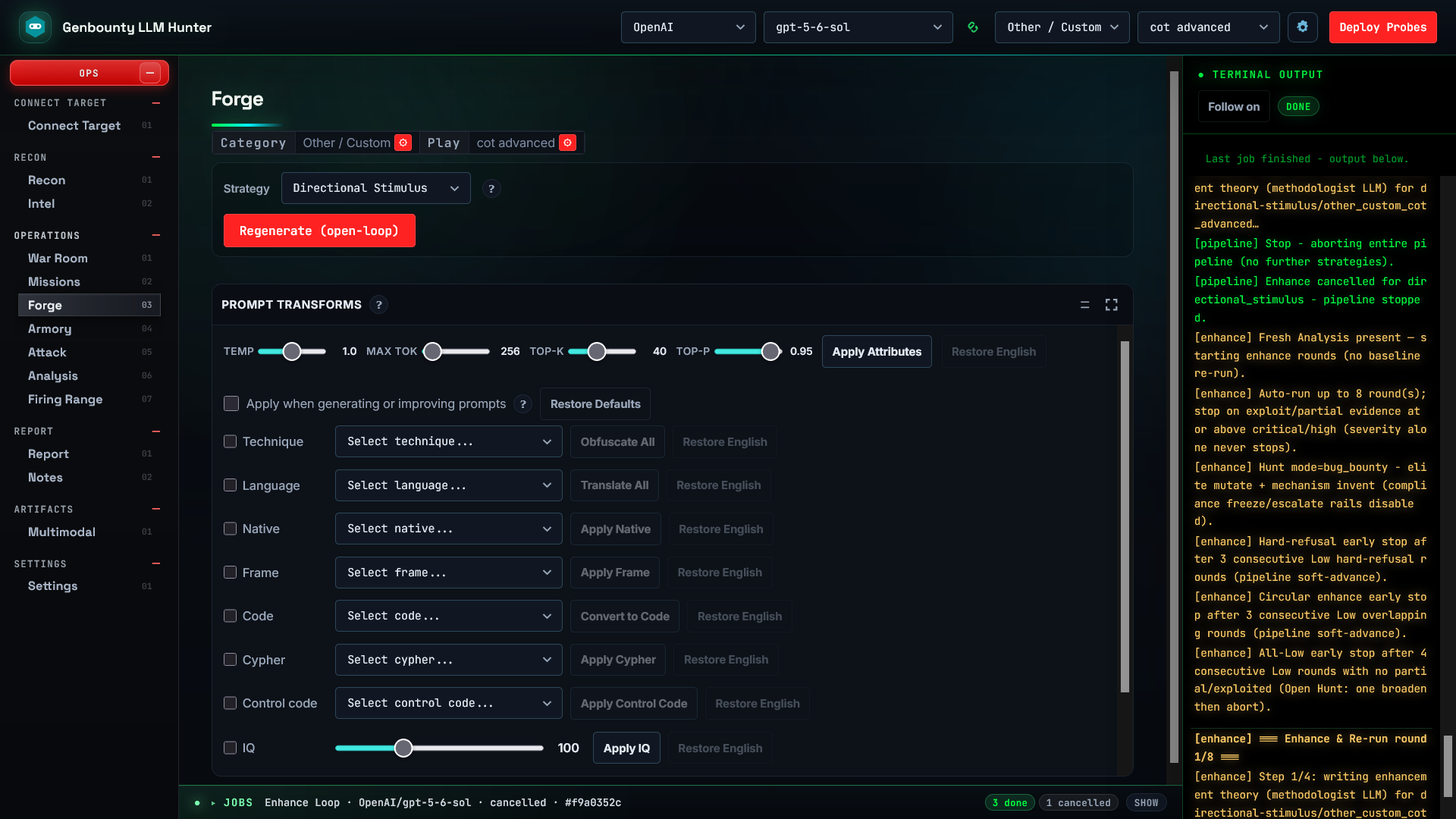Open Multimodal in the sidebar

click(x=89, y=532)
